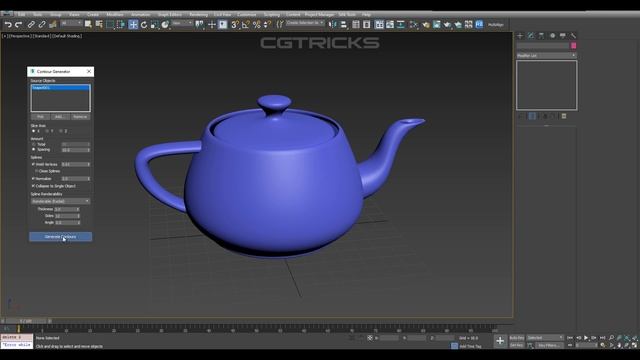Open the Modifier List dropdown

tap(547, 56)
